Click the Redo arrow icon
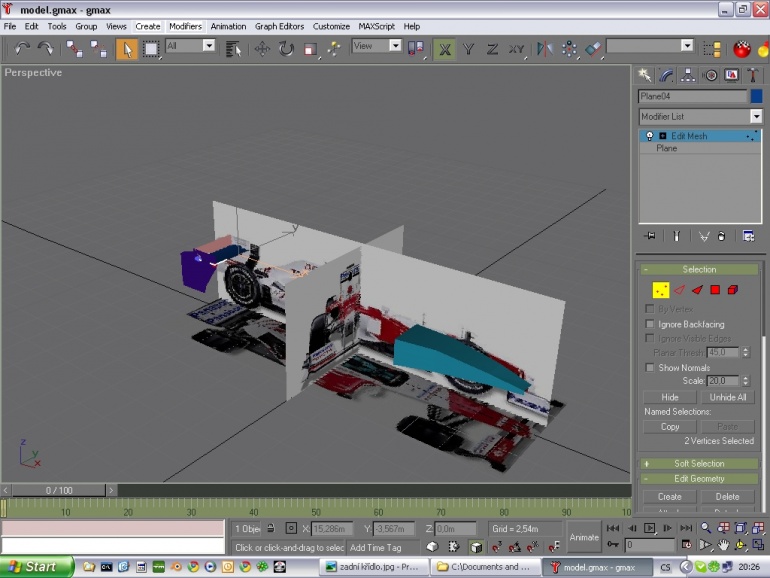770x578 pixels. pyautogui.click(x=46, y=48)
